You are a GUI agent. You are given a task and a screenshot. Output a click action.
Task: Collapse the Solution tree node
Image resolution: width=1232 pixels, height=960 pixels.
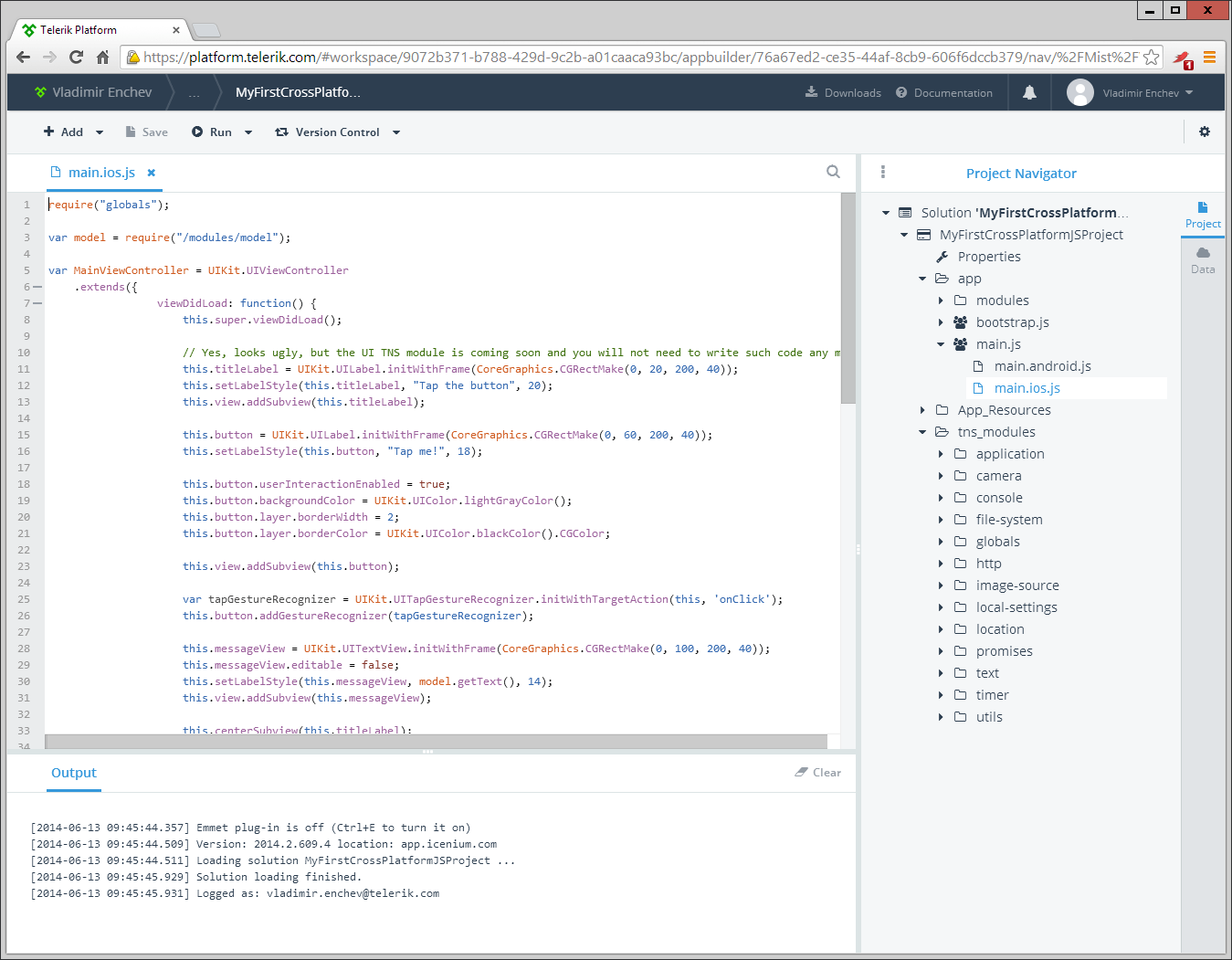pyautogui.click(x=886, y=213)
